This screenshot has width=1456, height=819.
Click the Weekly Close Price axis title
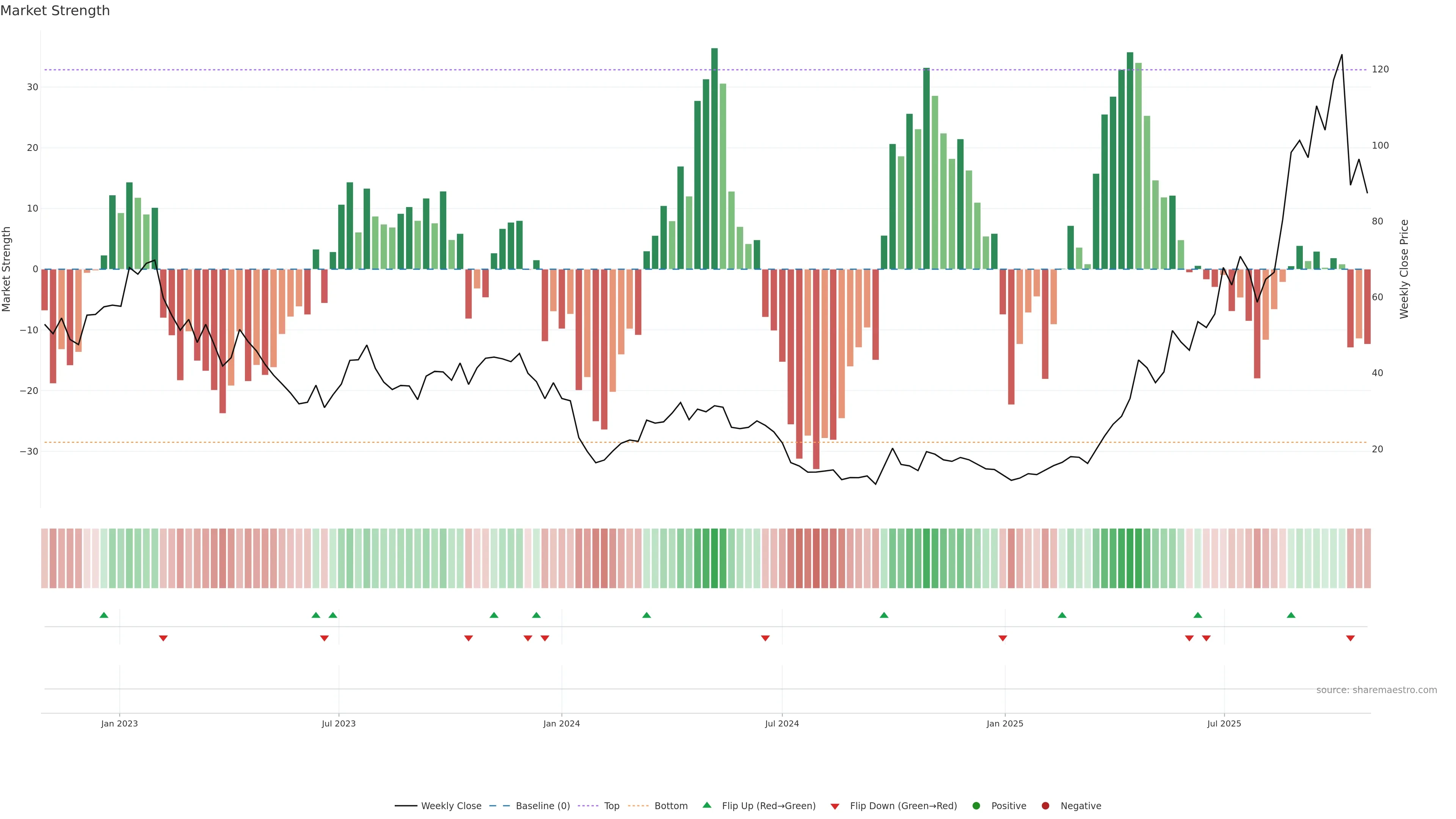[x=1404, y=269]
